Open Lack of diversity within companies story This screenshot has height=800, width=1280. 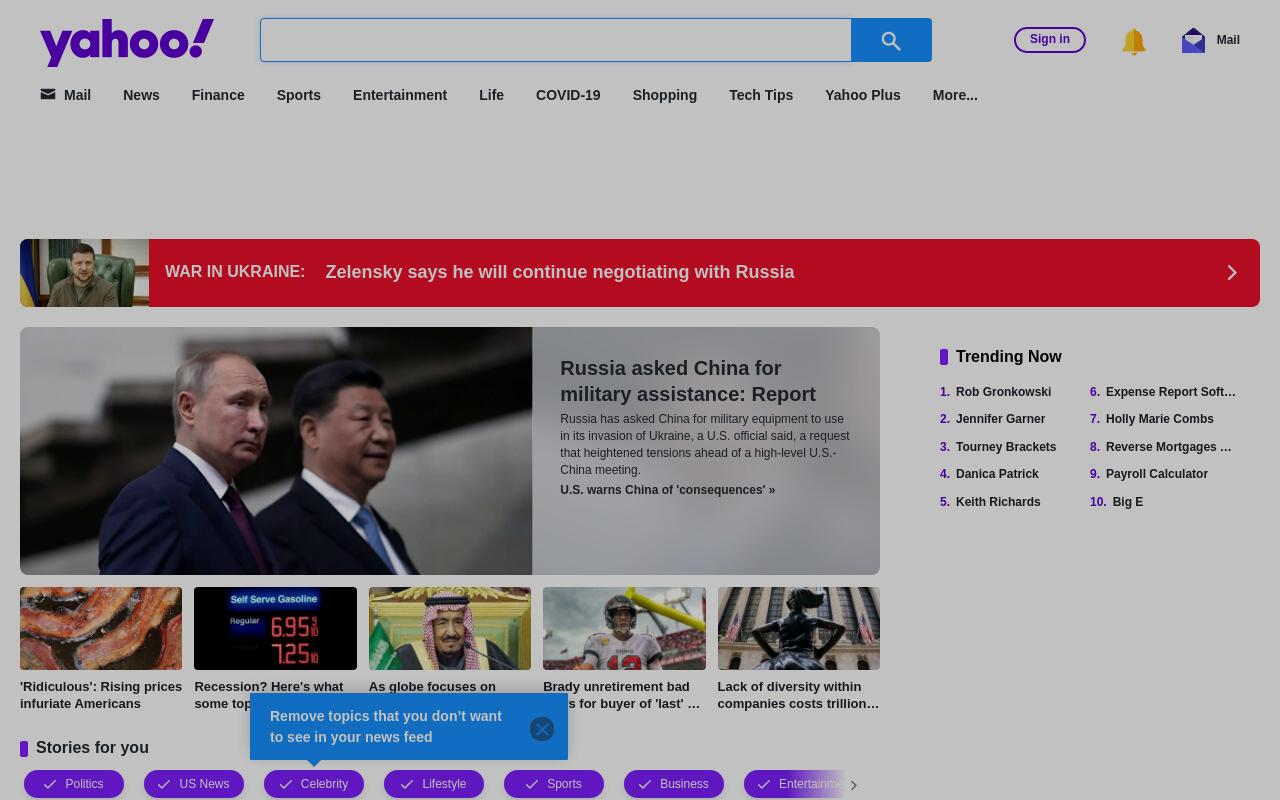(798, 695)
